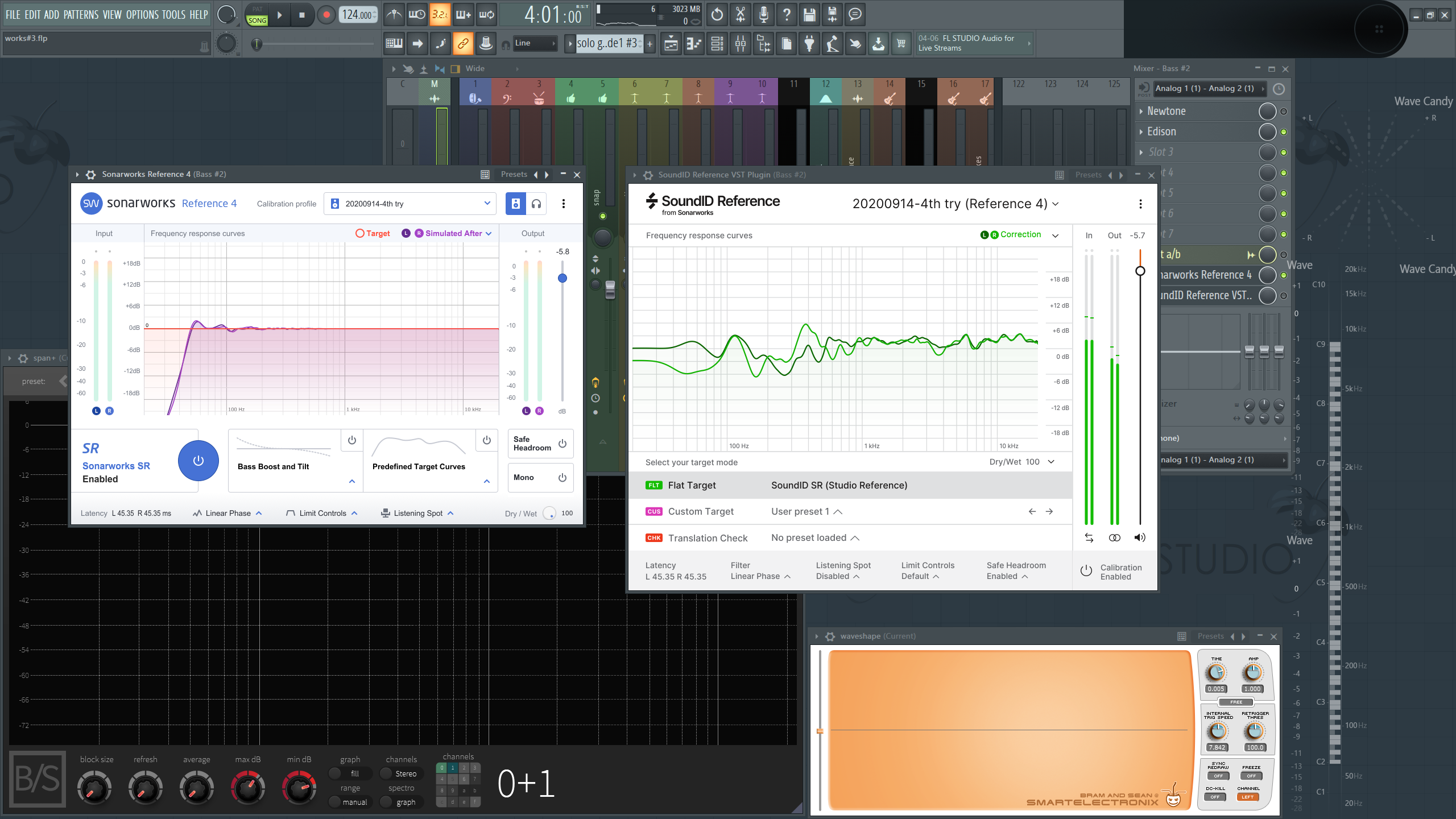Image resolution: width=1456 pixels, height=819 pixels.
Task: Stop playback with the stop button
Action: (x=302, y=15)
